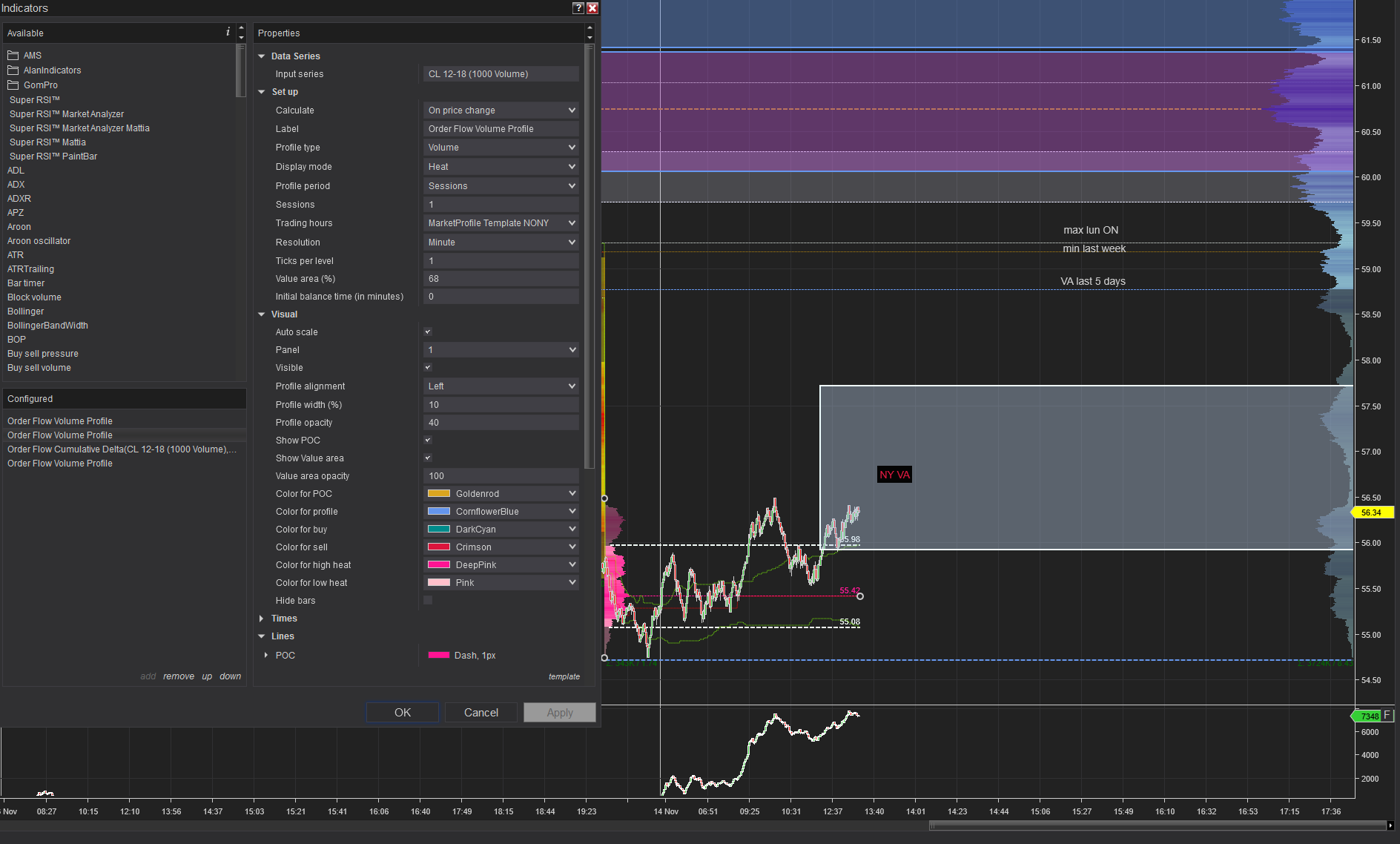Click the Apply button
The image size is (1400, 844).
pos(560,713)
